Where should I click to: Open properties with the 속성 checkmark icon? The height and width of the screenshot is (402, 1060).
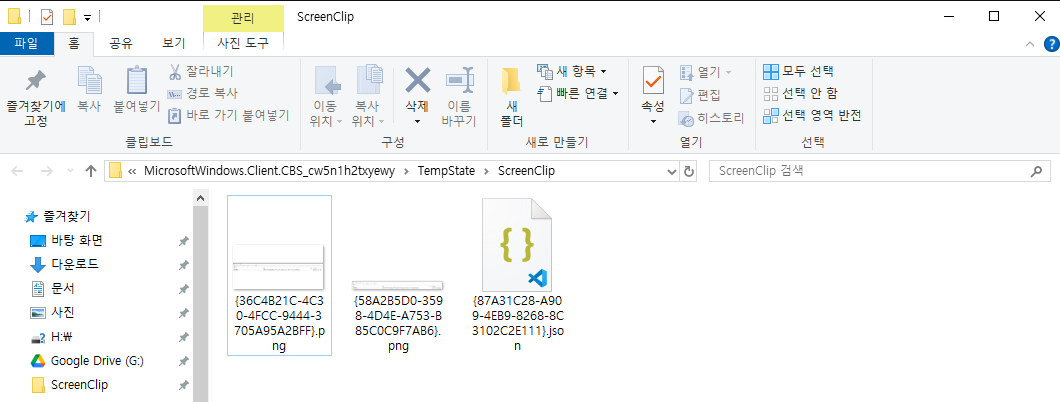(652, 81)
